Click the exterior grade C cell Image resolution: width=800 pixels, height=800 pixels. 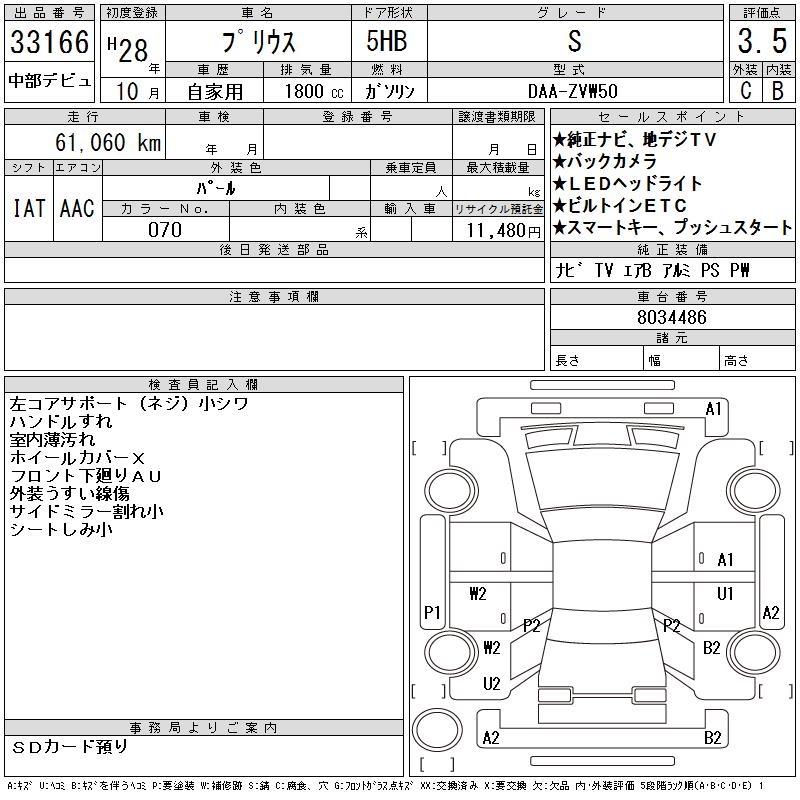(x=744, y=90)
